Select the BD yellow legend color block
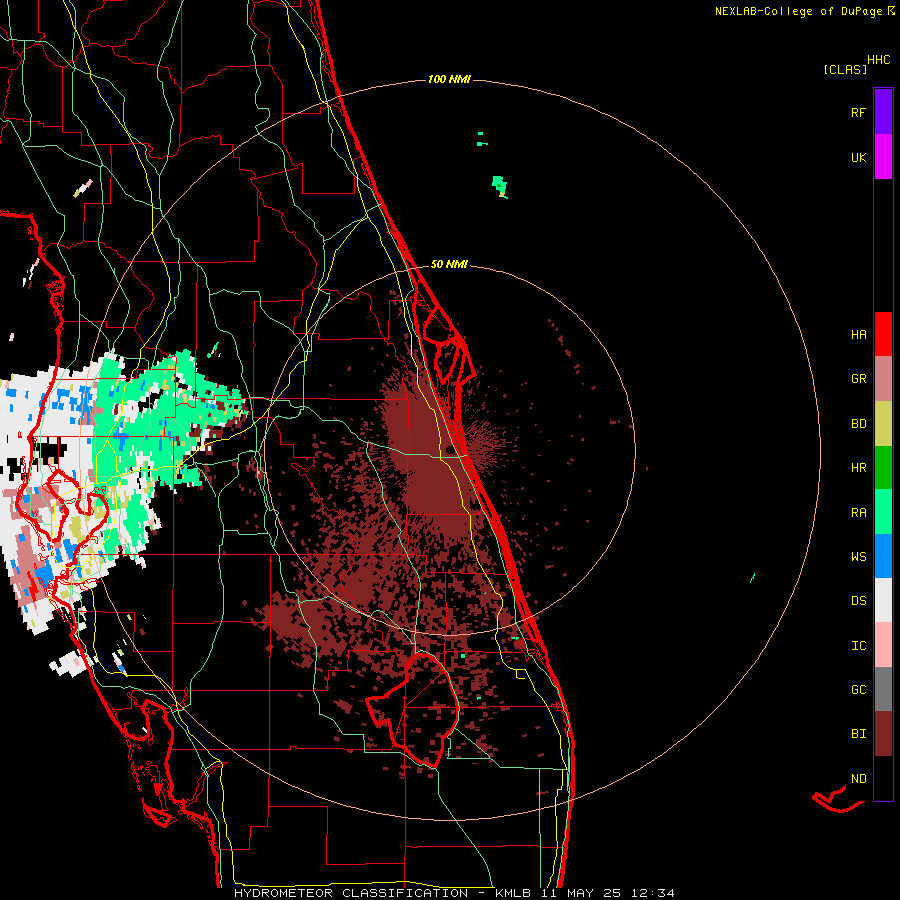 click(x=883, y=423)
